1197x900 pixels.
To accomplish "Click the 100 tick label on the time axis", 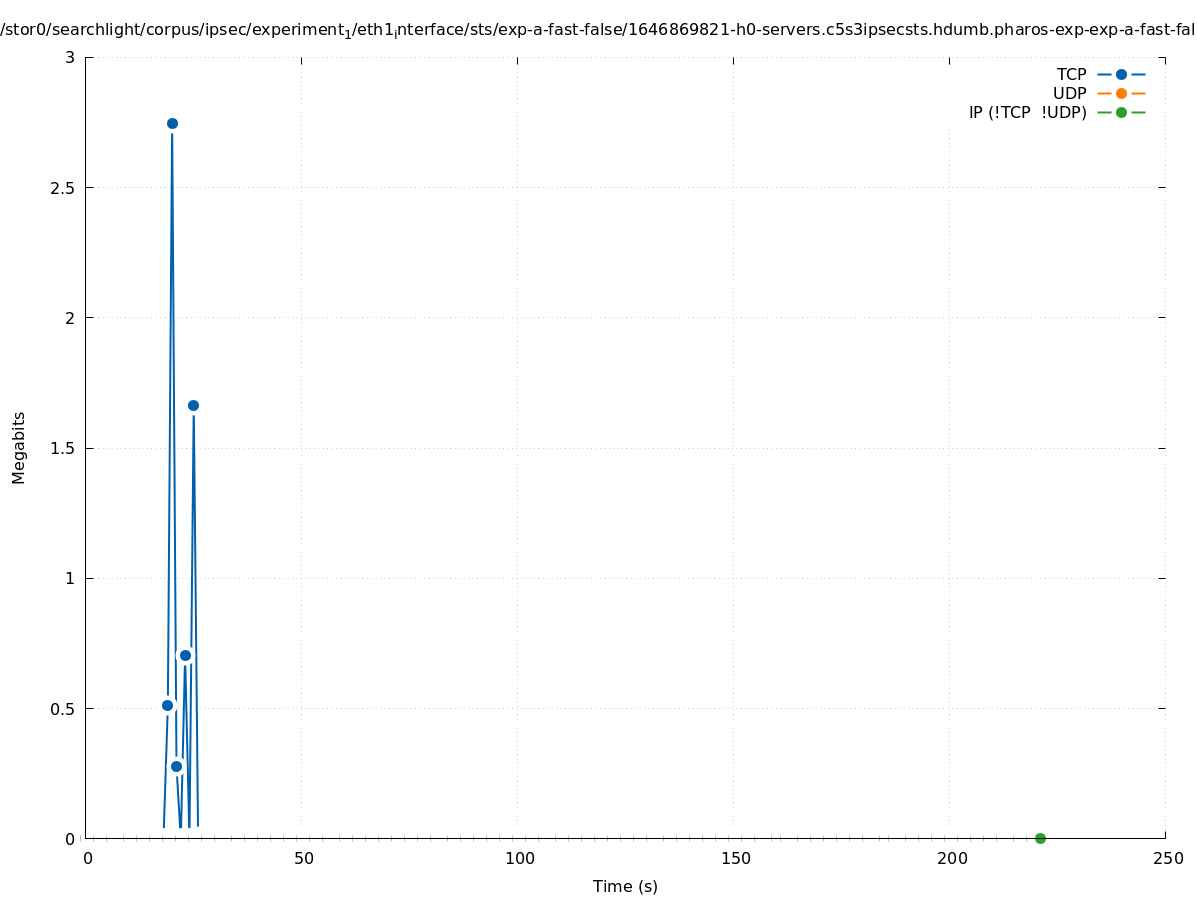I will pos(519,859).
